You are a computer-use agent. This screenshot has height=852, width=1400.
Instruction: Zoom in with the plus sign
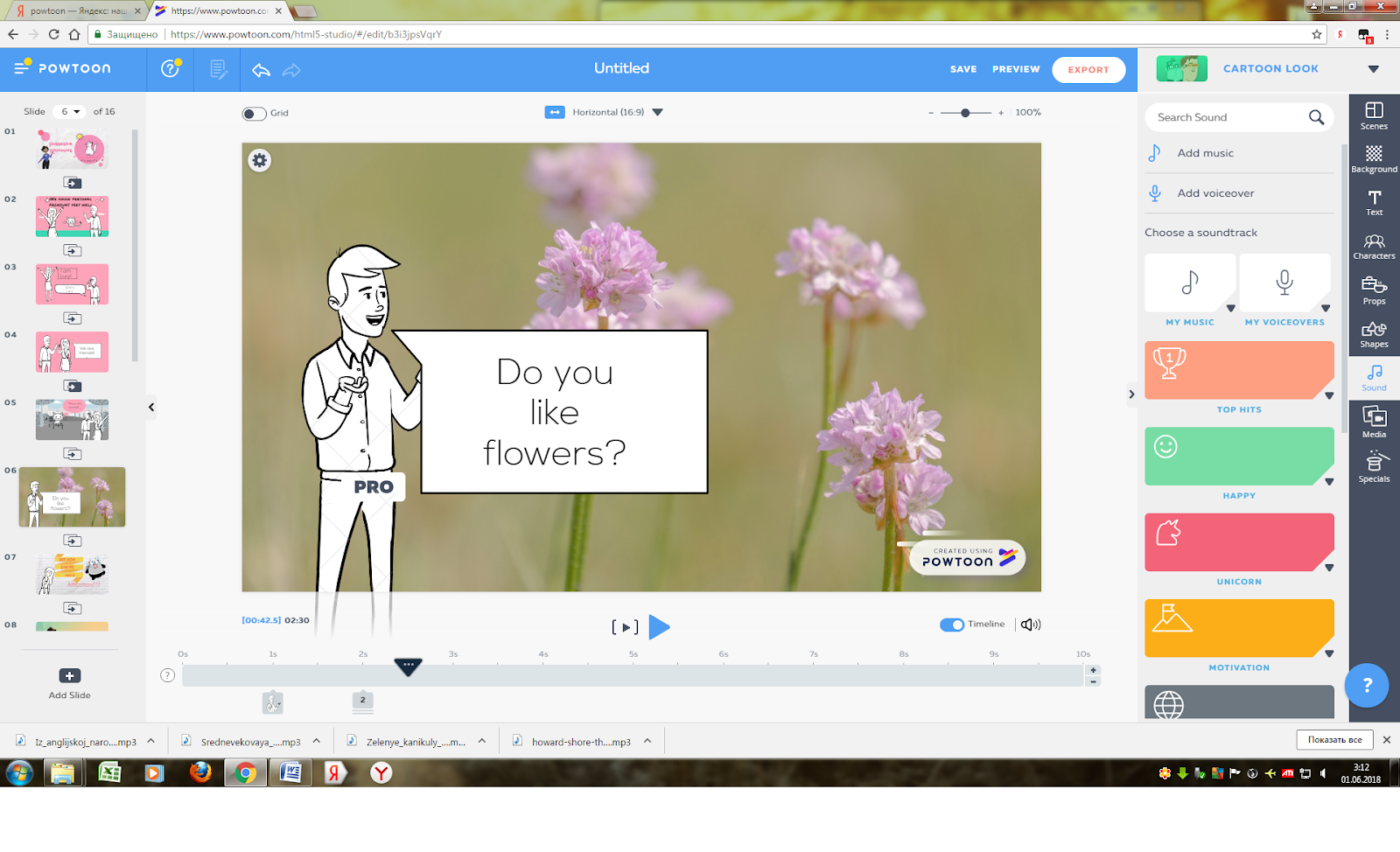pyautogui.click(x=1001, y=113)
